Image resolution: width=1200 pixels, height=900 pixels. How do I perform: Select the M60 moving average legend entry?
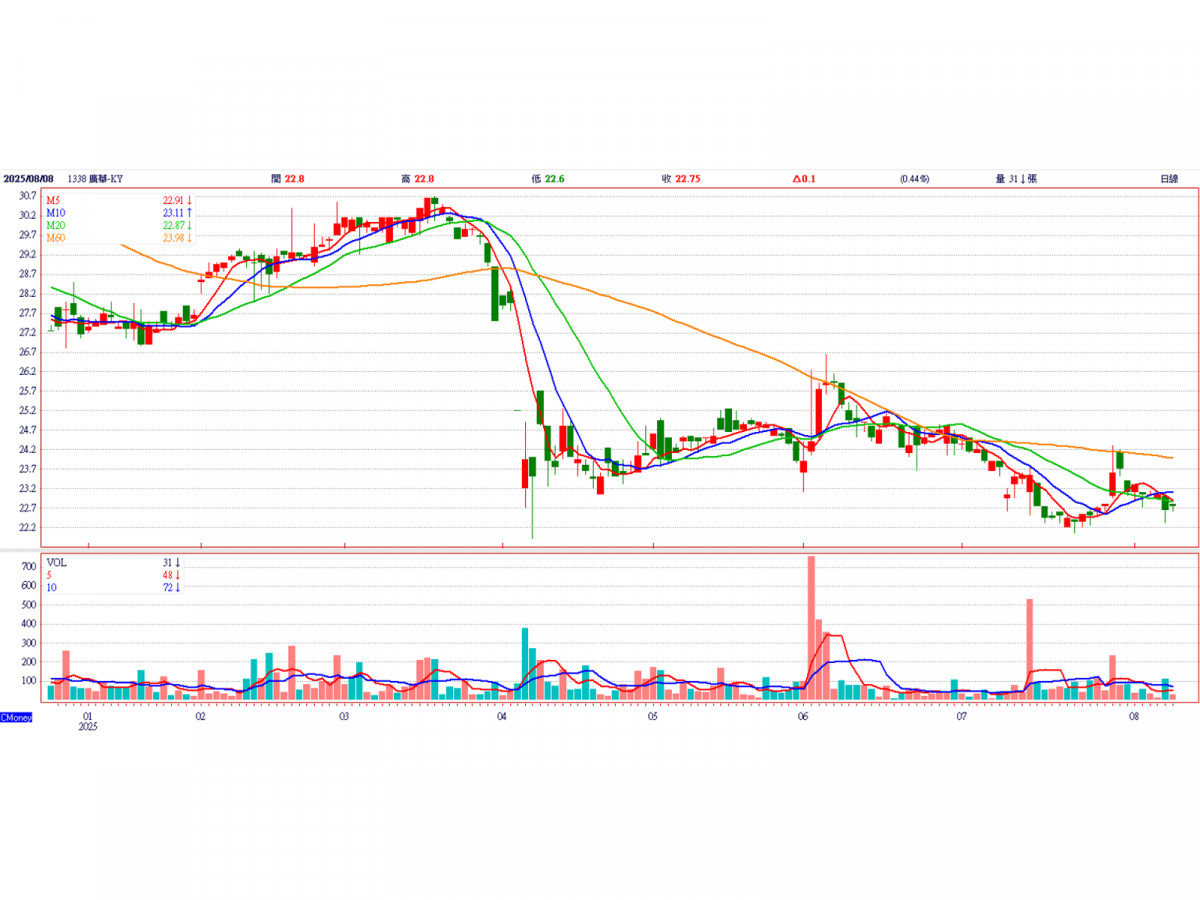pyautogui.click(x=119, y=237)
